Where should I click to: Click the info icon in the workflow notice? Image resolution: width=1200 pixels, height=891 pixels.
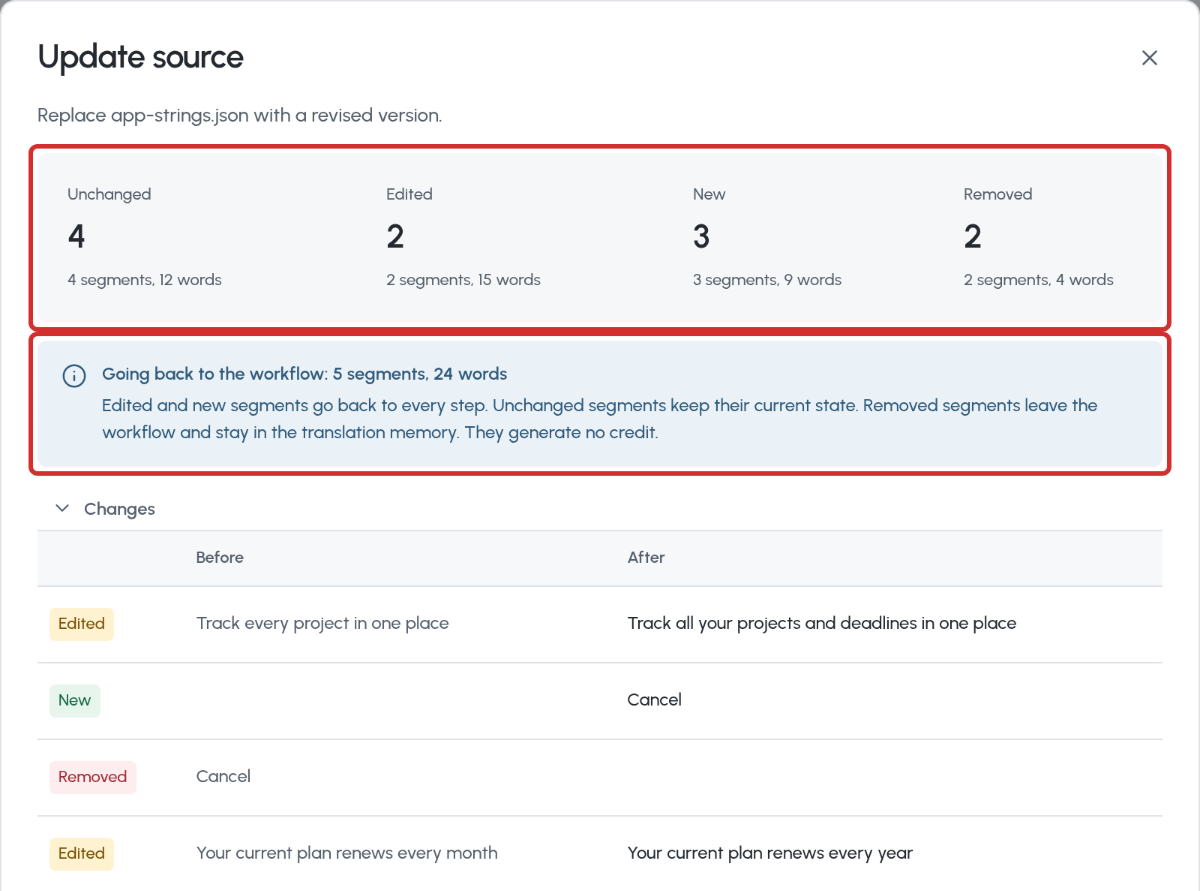coord(74,376)
